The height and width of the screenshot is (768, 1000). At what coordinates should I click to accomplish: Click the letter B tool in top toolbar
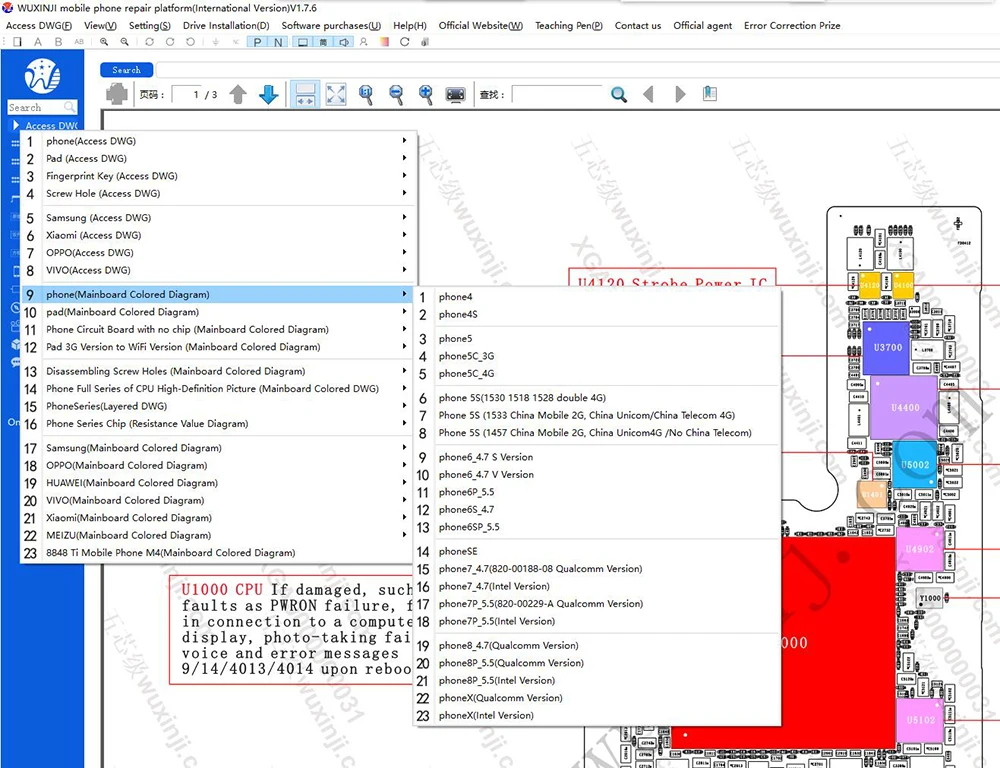(x=59, y=42)
